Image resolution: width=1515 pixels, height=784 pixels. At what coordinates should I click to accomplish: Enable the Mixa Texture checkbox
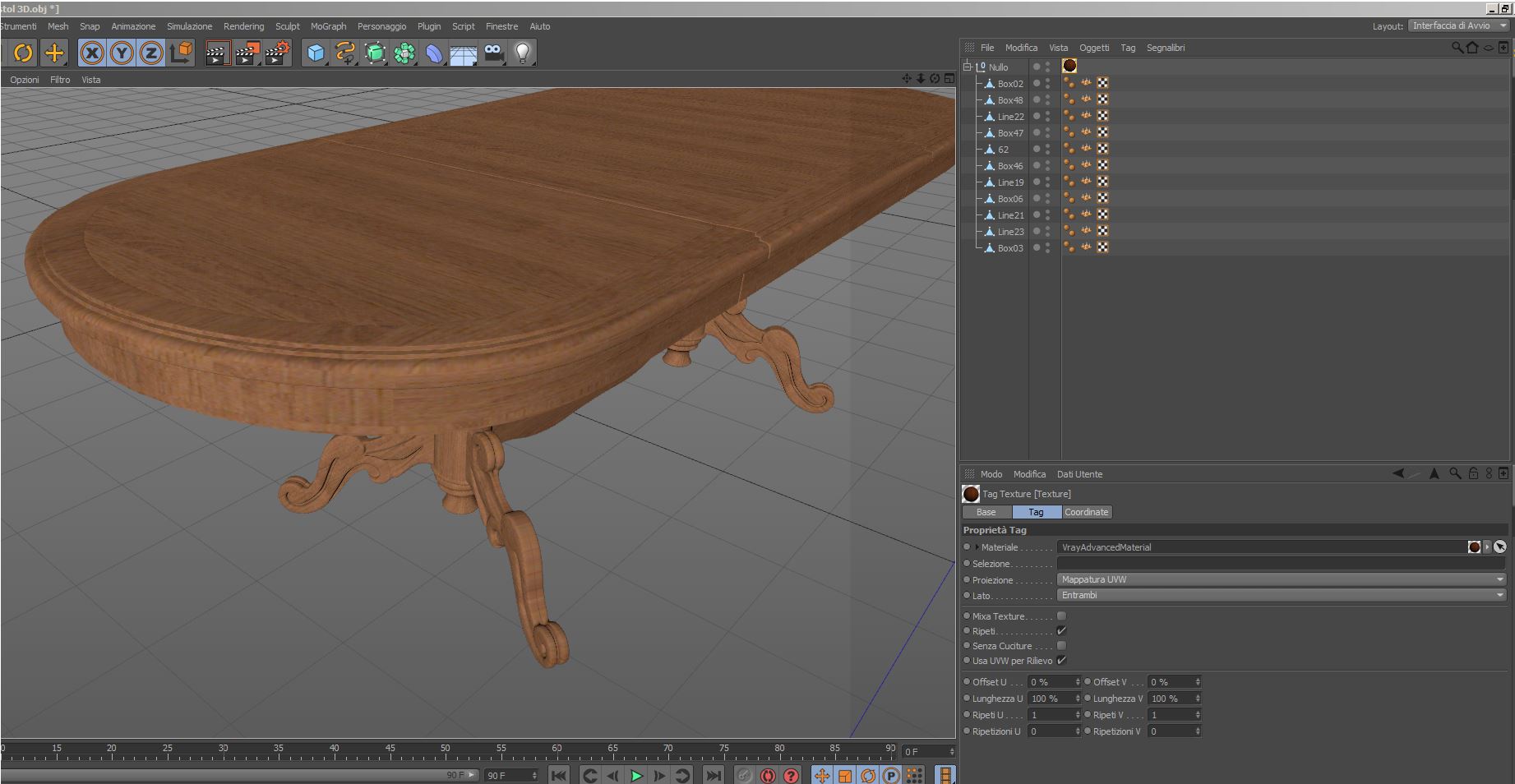[1061, 616]
